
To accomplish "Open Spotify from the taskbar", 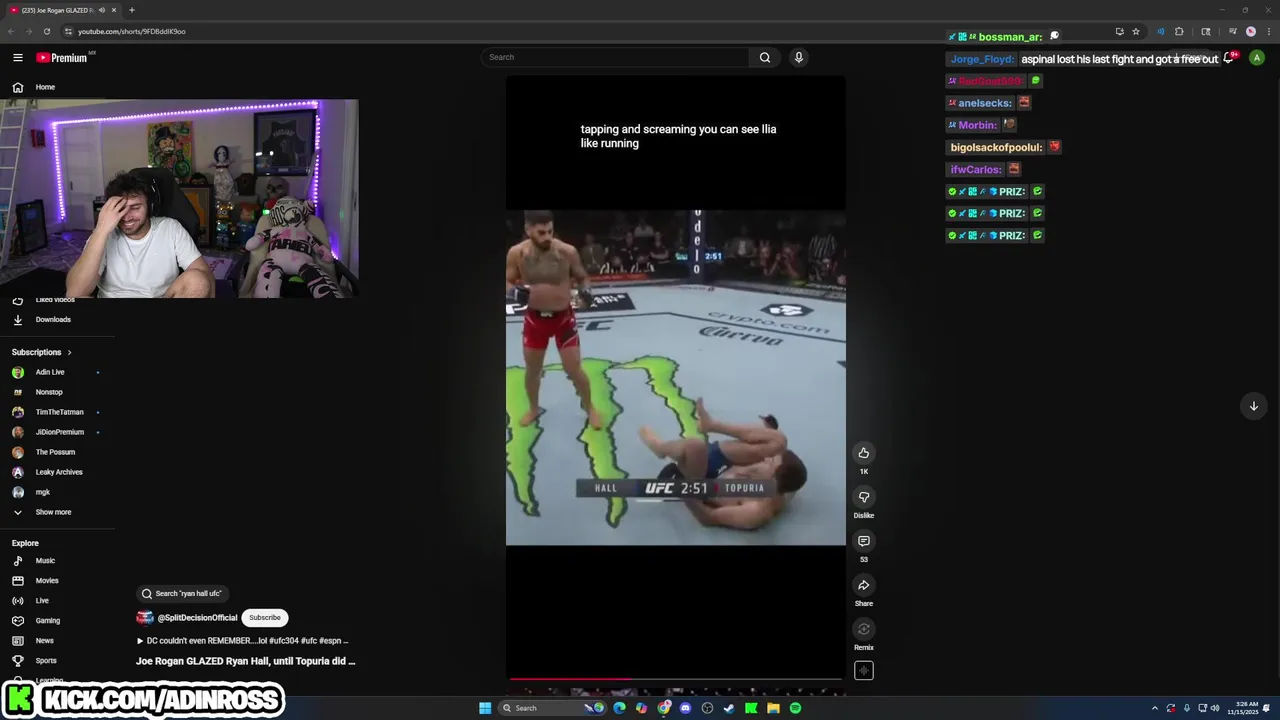I will click(795, 708).
